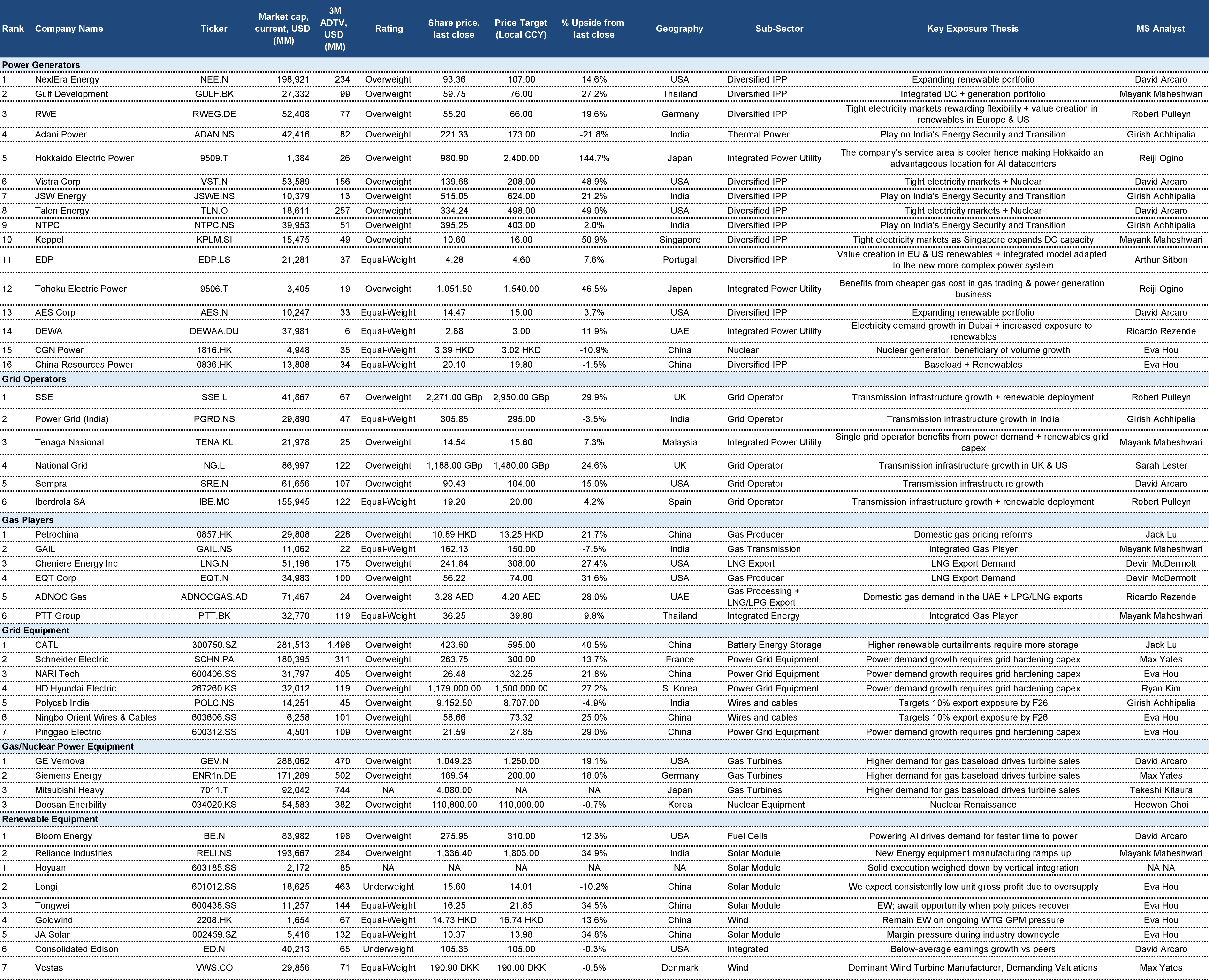Viewport: 1209px width, 980px height.
Task: Select Cheniere Energy Inc company cell
Action: click(76, 564)
